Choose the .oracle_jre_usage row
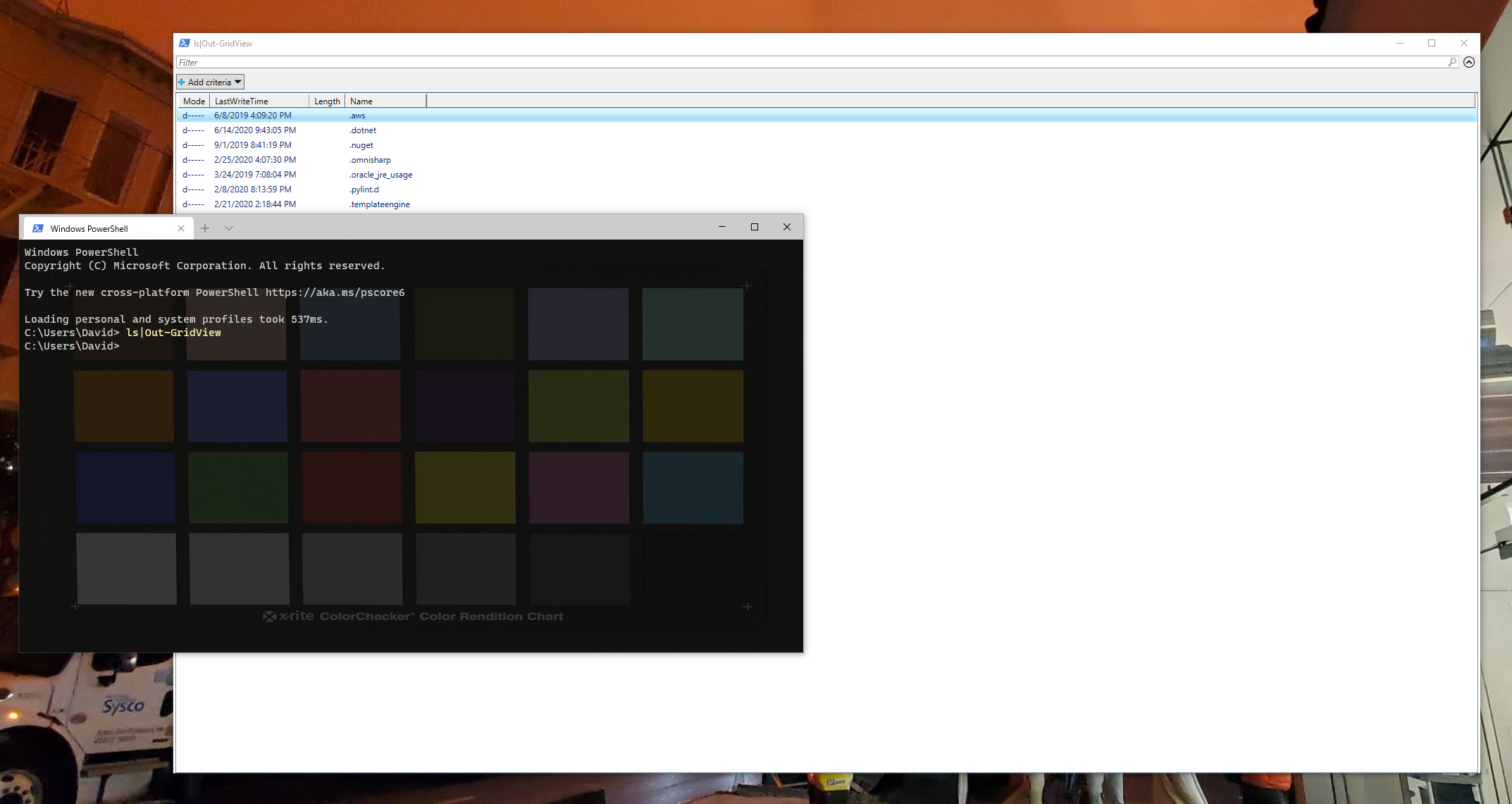Viewport: 1512px width, 804px height. 381,175
